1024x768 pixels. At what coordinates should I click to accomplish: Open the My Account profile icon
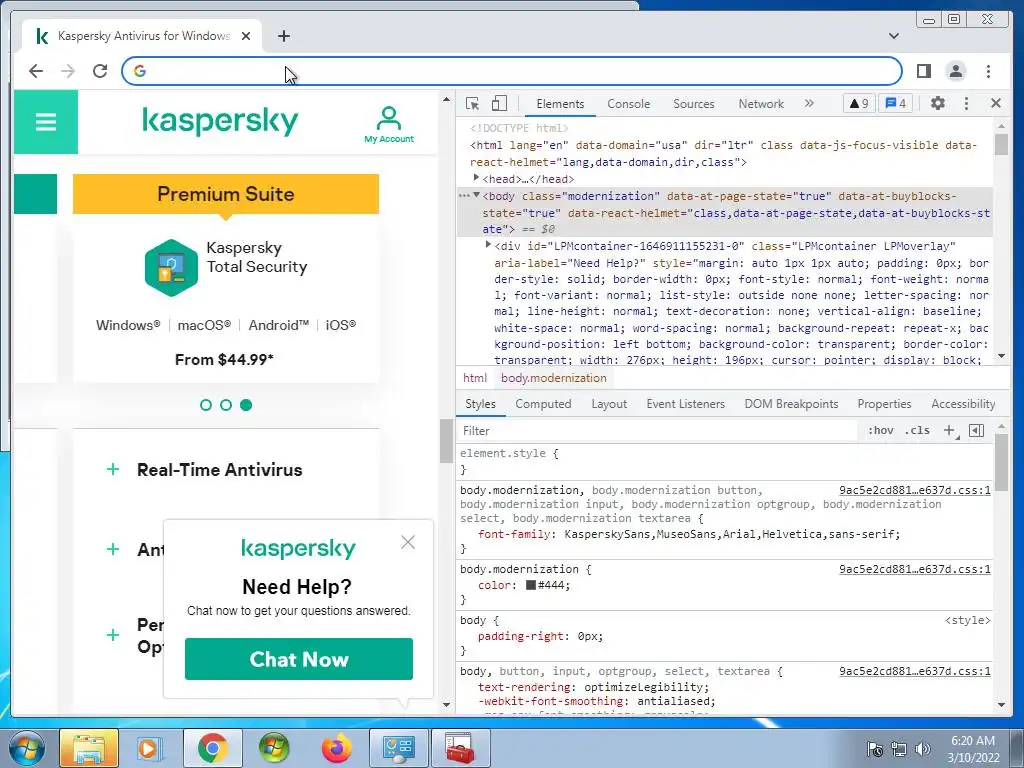[389, 124]
